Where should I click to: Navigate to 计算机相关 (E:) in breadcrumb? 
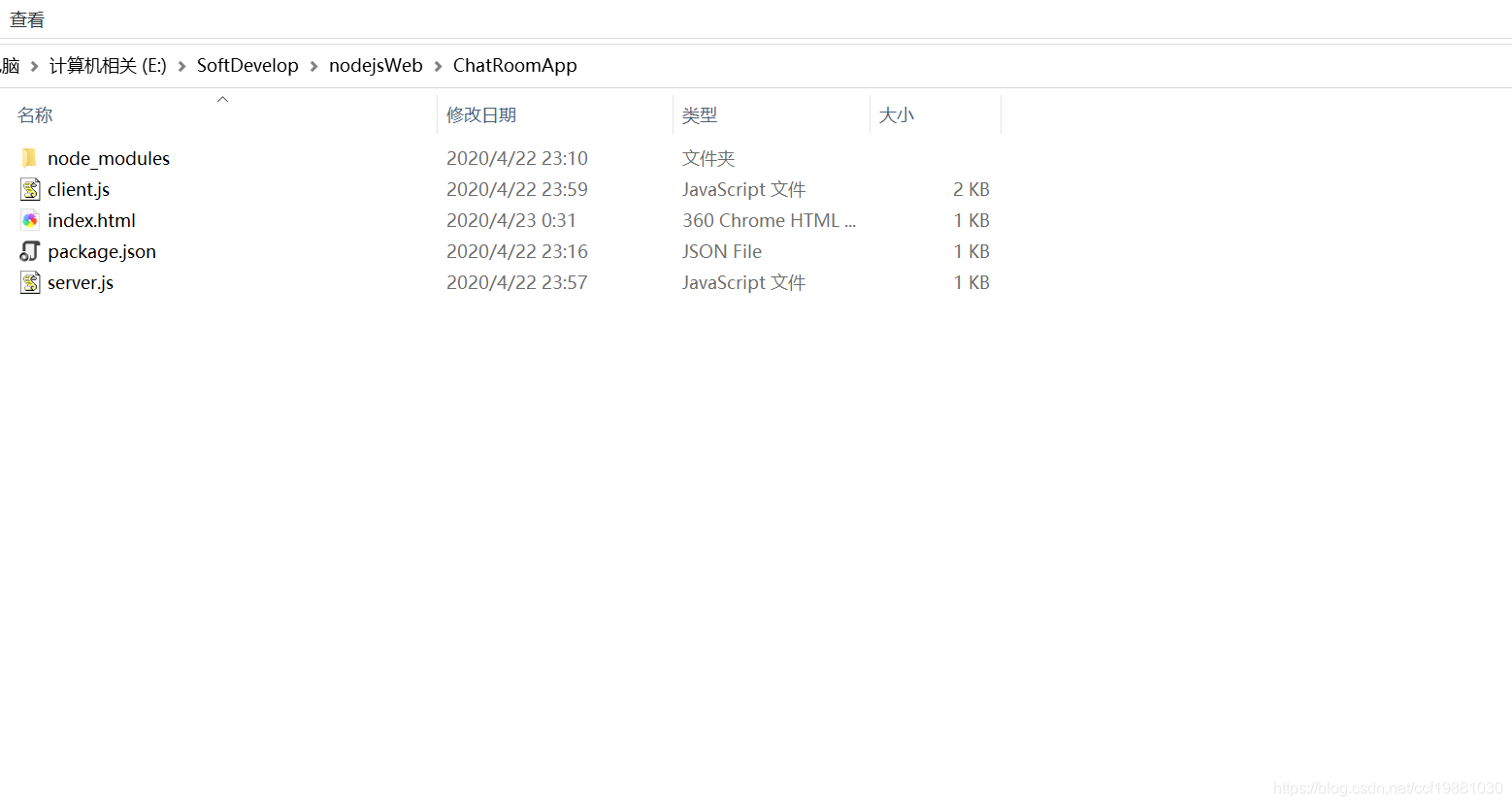click(x=108, y=66)
